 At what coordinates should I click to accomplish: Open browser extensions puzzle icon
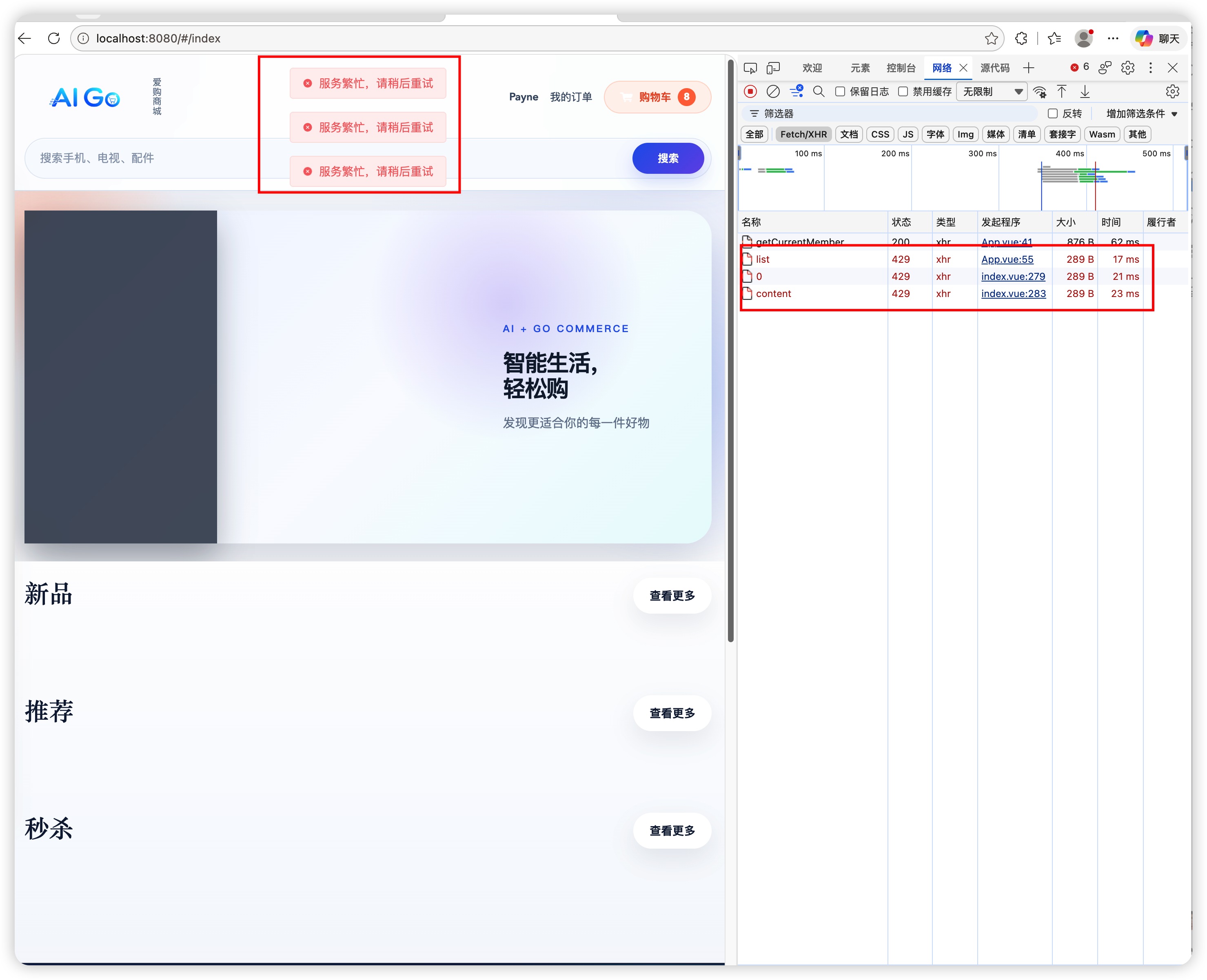pos(1021,38)
